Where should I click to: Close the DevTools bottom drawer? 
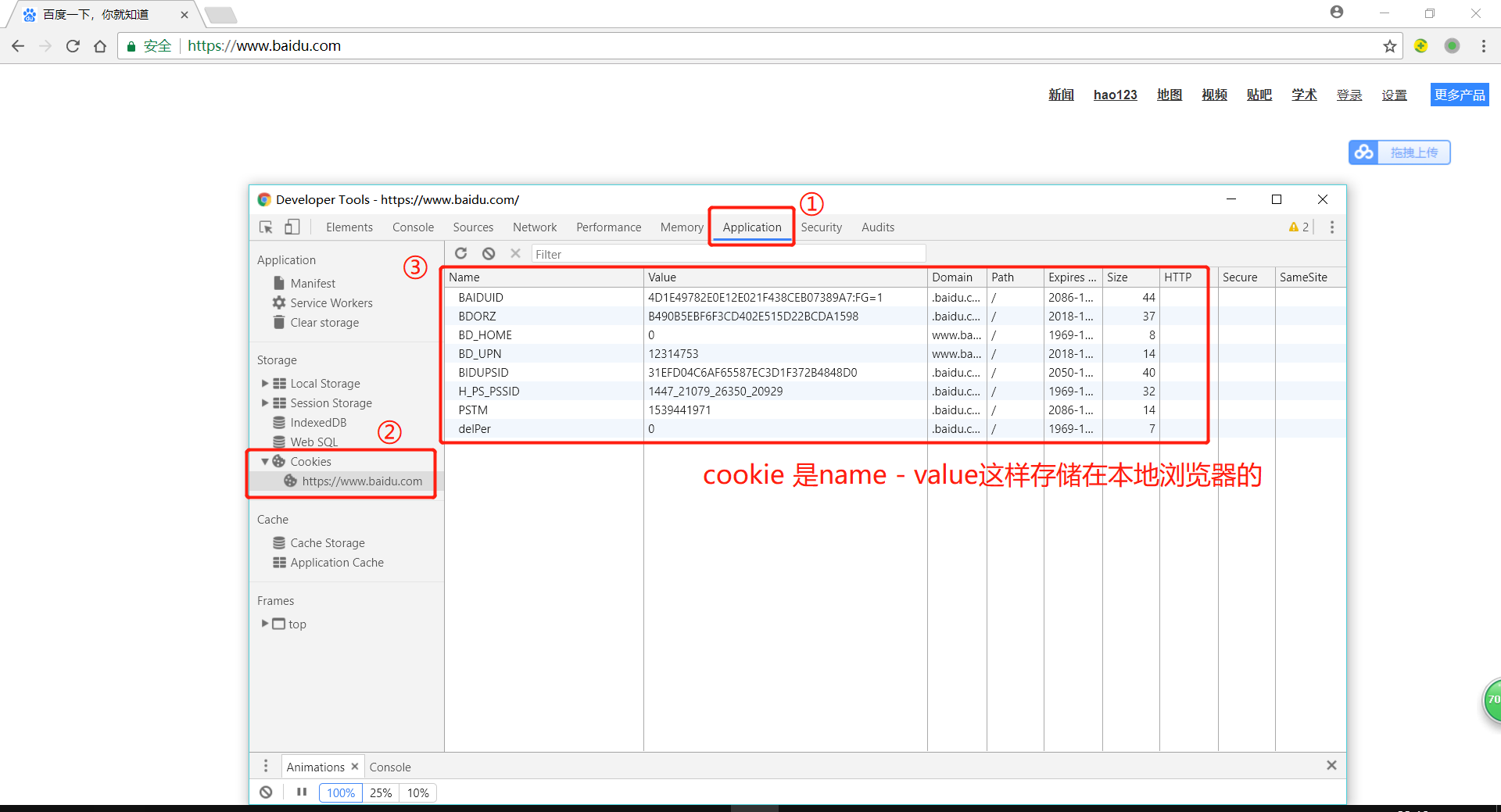coord(1331,766)
